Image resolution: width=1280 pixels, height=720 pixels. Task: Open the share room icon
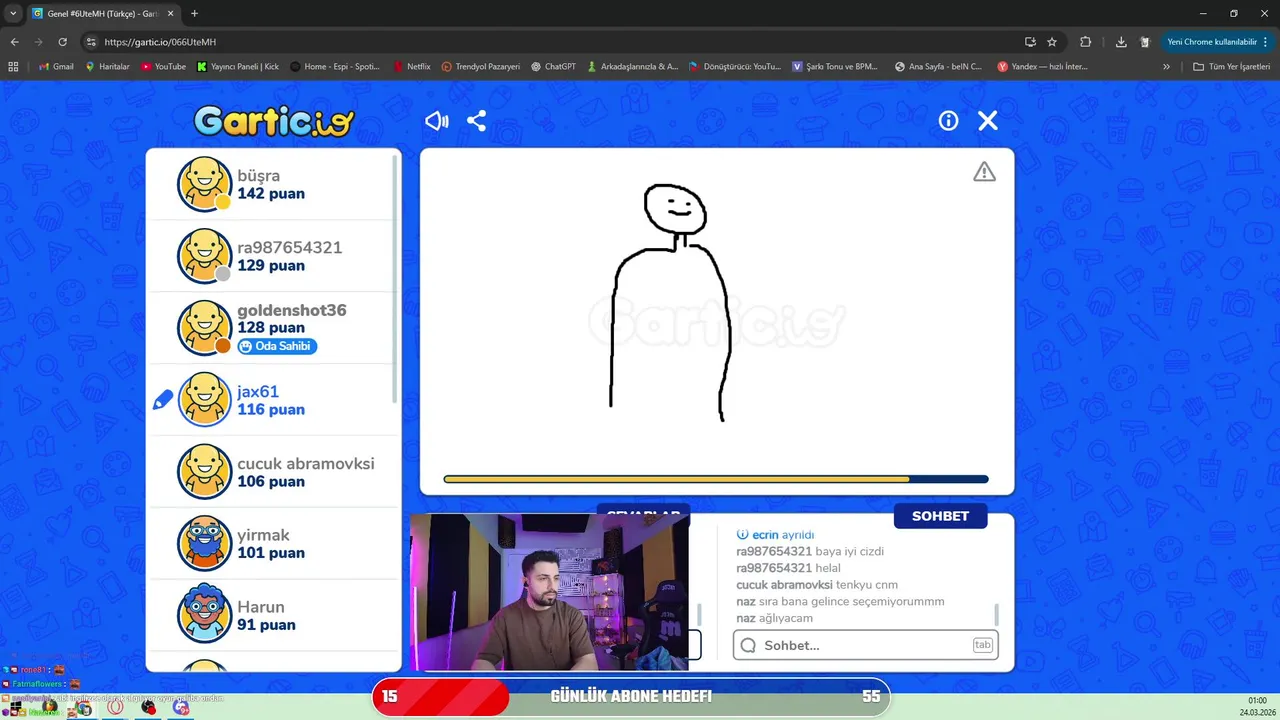(477, 121)
